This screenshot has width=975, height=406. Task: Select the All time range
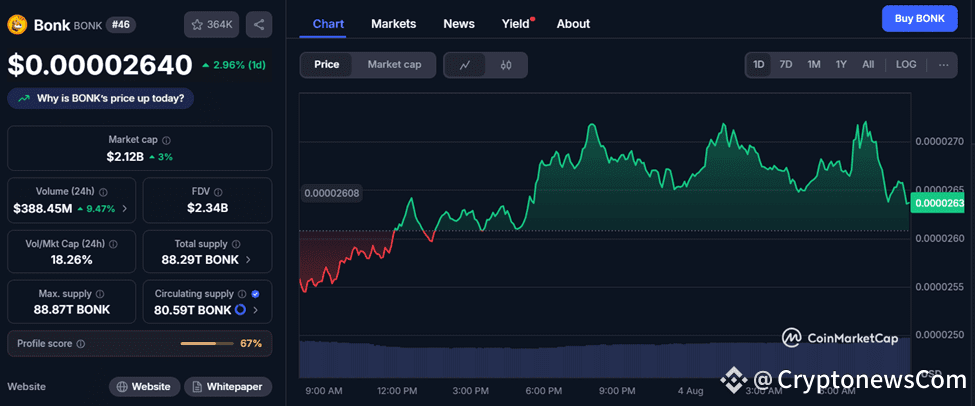pyautogui.click(x=868, y=65)
